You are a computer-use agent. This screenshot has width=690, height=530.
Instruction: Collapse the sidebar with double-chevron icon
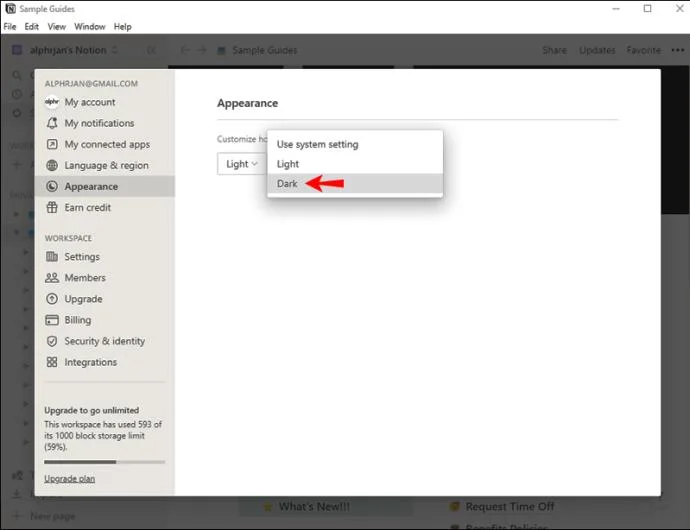151,50
